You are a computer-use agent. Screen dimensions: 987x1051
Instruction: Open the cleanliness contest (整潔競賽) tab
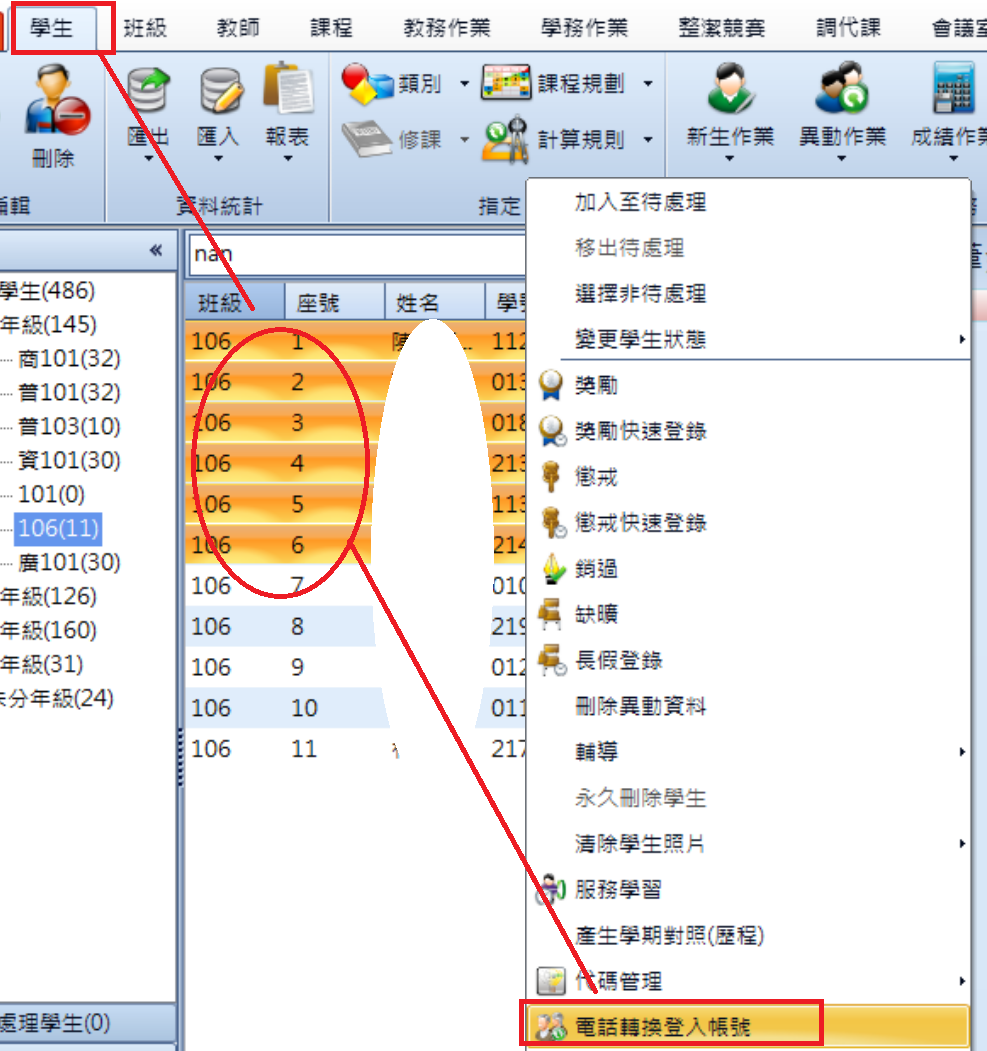click(722, 28)
